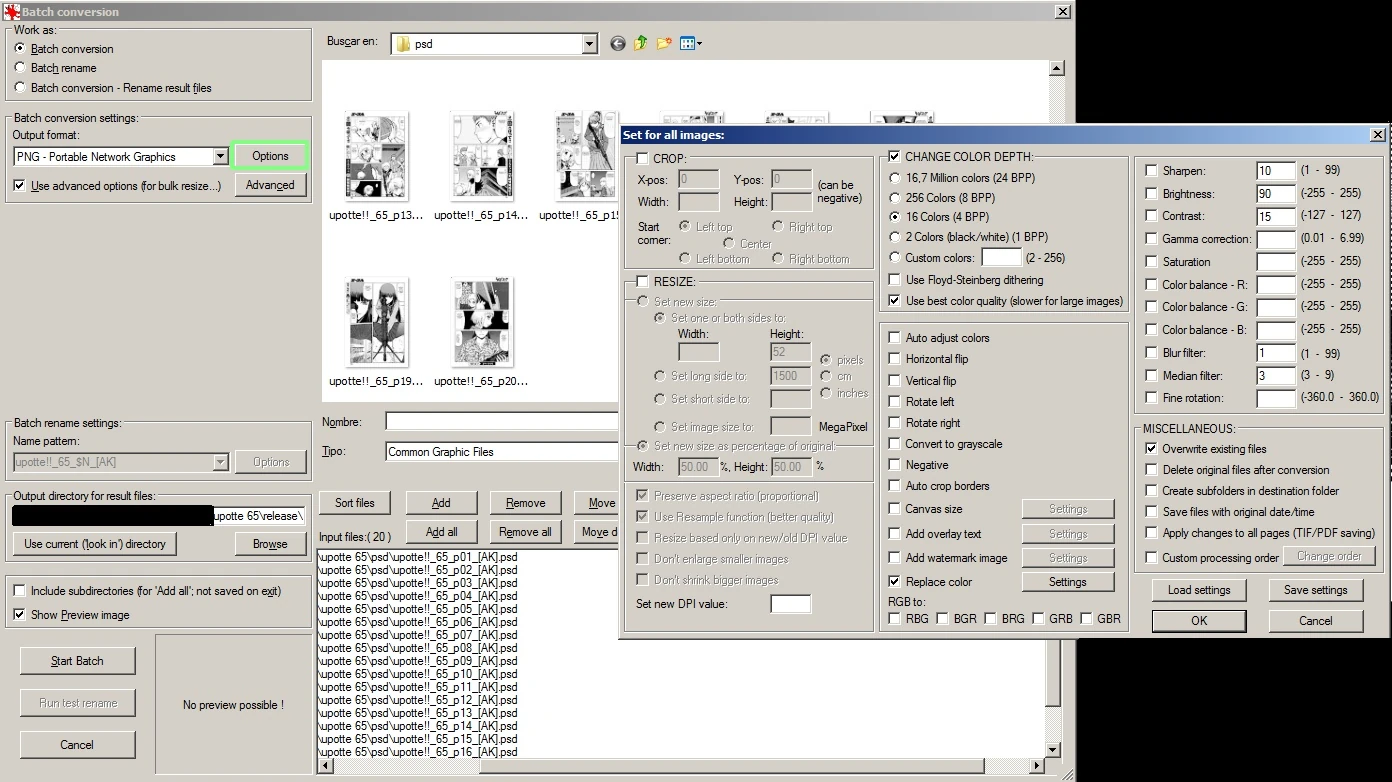Enable Floyd-Steinberg dithering
The image size is (1392, 782).
point(895,280)
